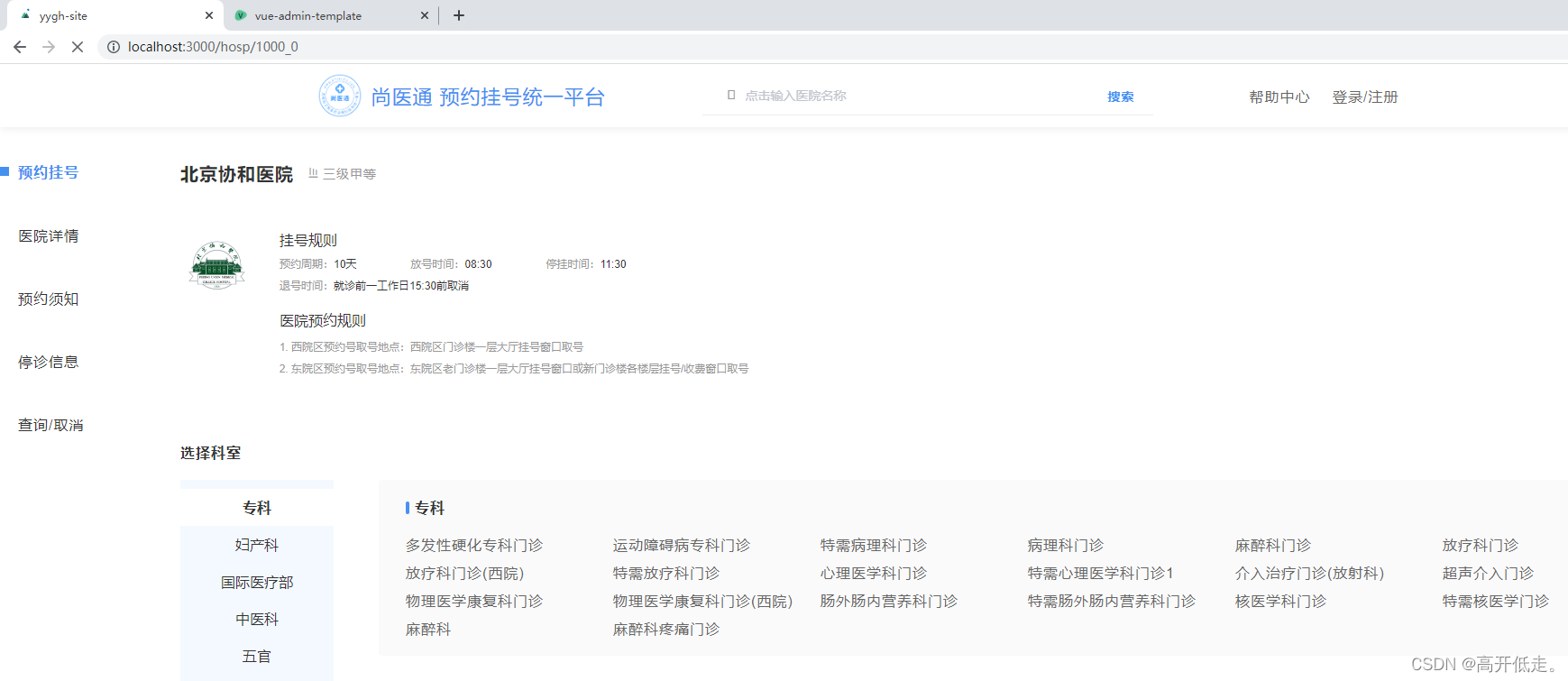The image size is (1568, 681).
Task: View site information icon in address bar
Action: pyautogui.click(x=114, y=47)
